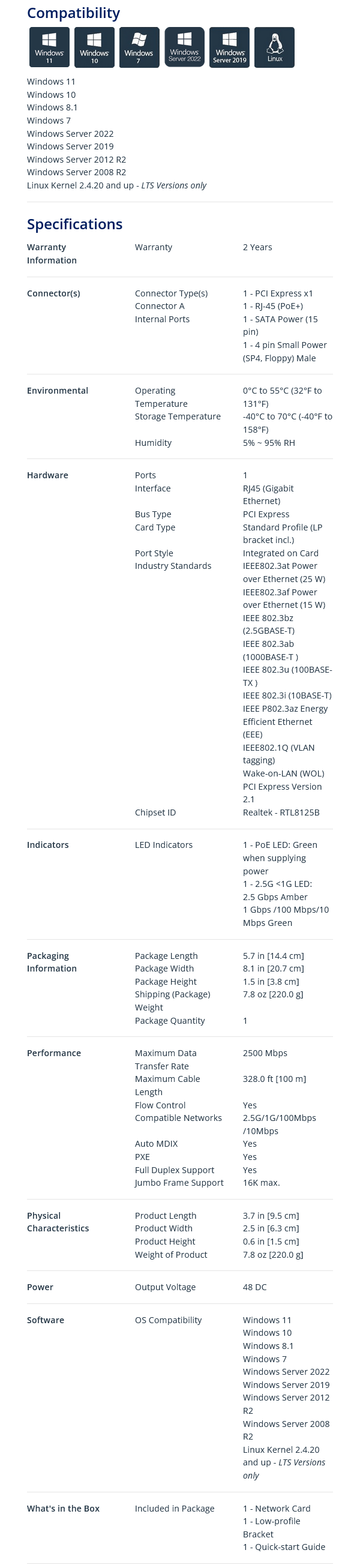
Task: Select the "2500 Mbps" data rate value
Action: pos(265,1053)
